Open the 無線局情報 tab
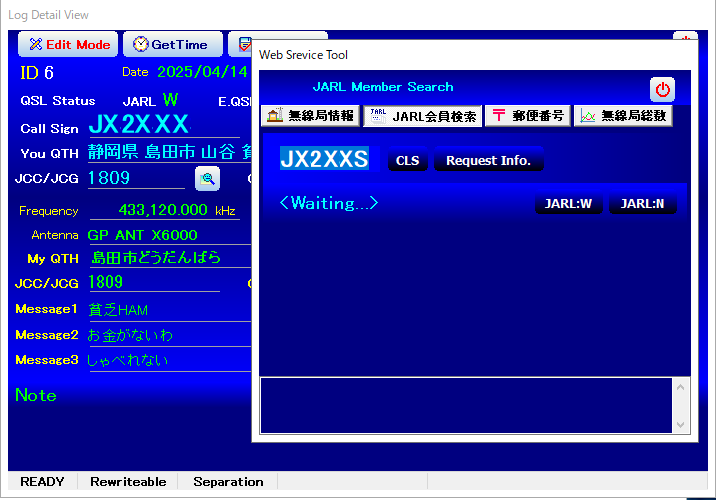The height and width of the screenshot is (500, 716). [311, 116]
